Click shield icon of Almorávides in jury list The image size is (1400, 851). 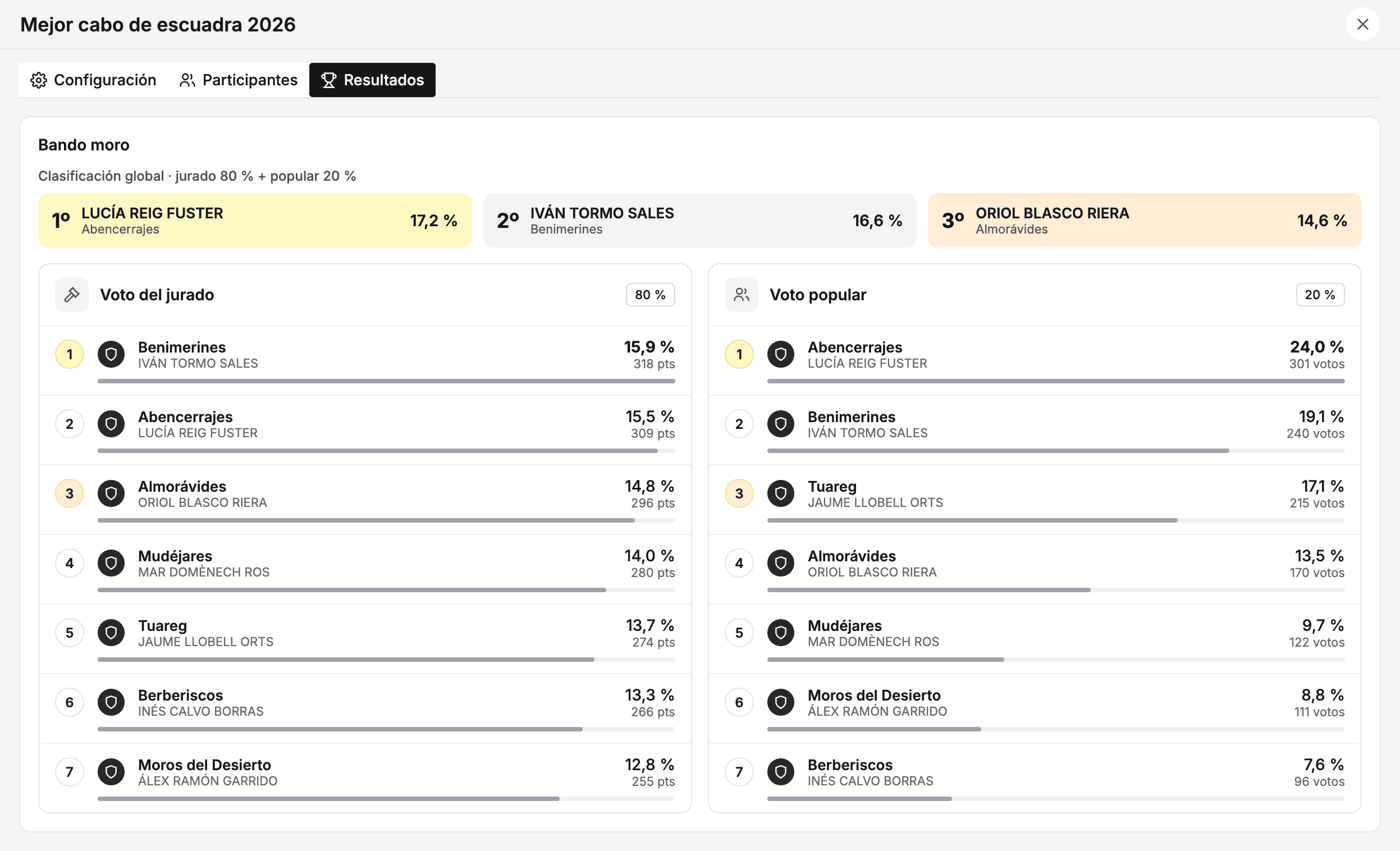coord(111,493)
